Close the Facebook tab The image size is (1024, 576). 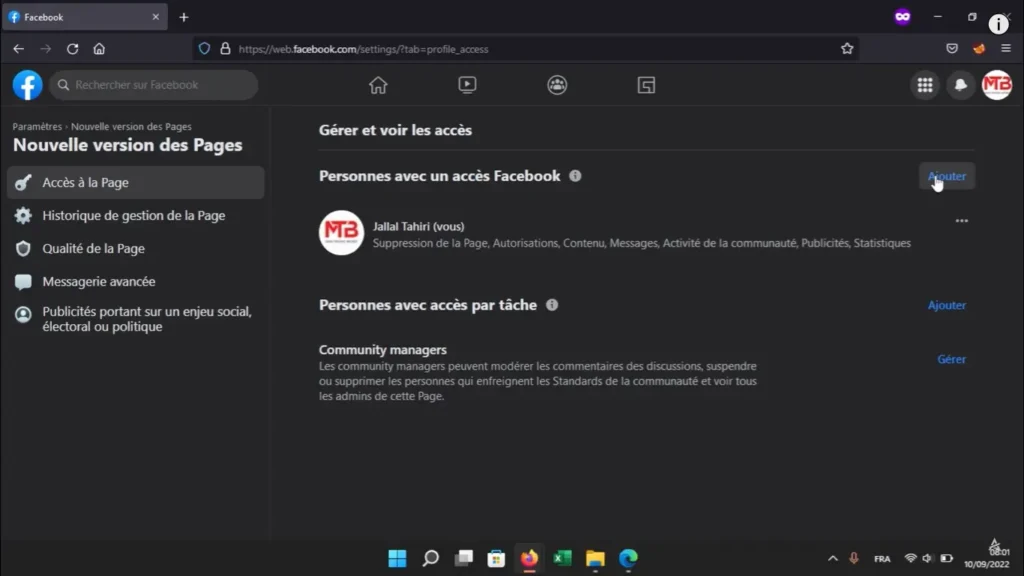(x=155, y=17)
